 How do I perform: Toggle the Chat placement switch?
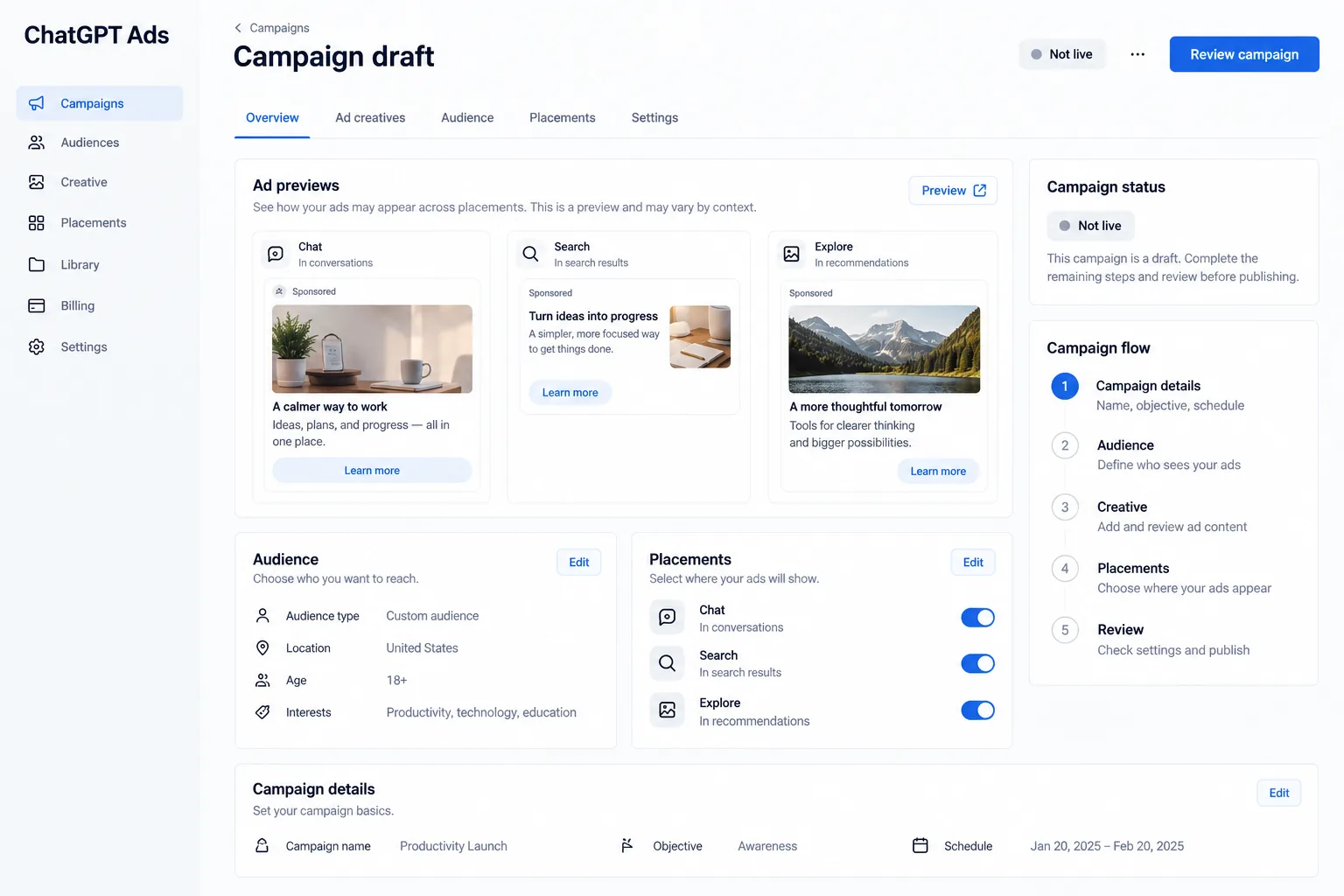pyautogui.click(x=977, y=618)
